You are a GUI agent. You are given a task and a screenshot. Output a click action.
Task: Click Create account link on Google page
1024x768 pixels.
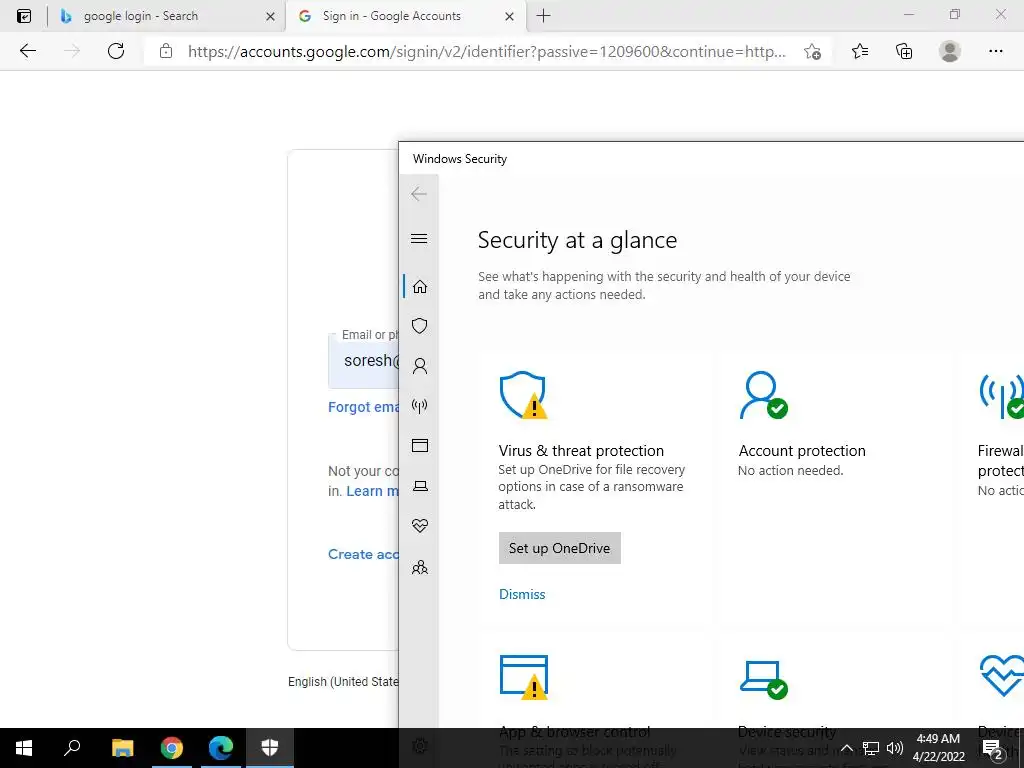coord(363,554)
